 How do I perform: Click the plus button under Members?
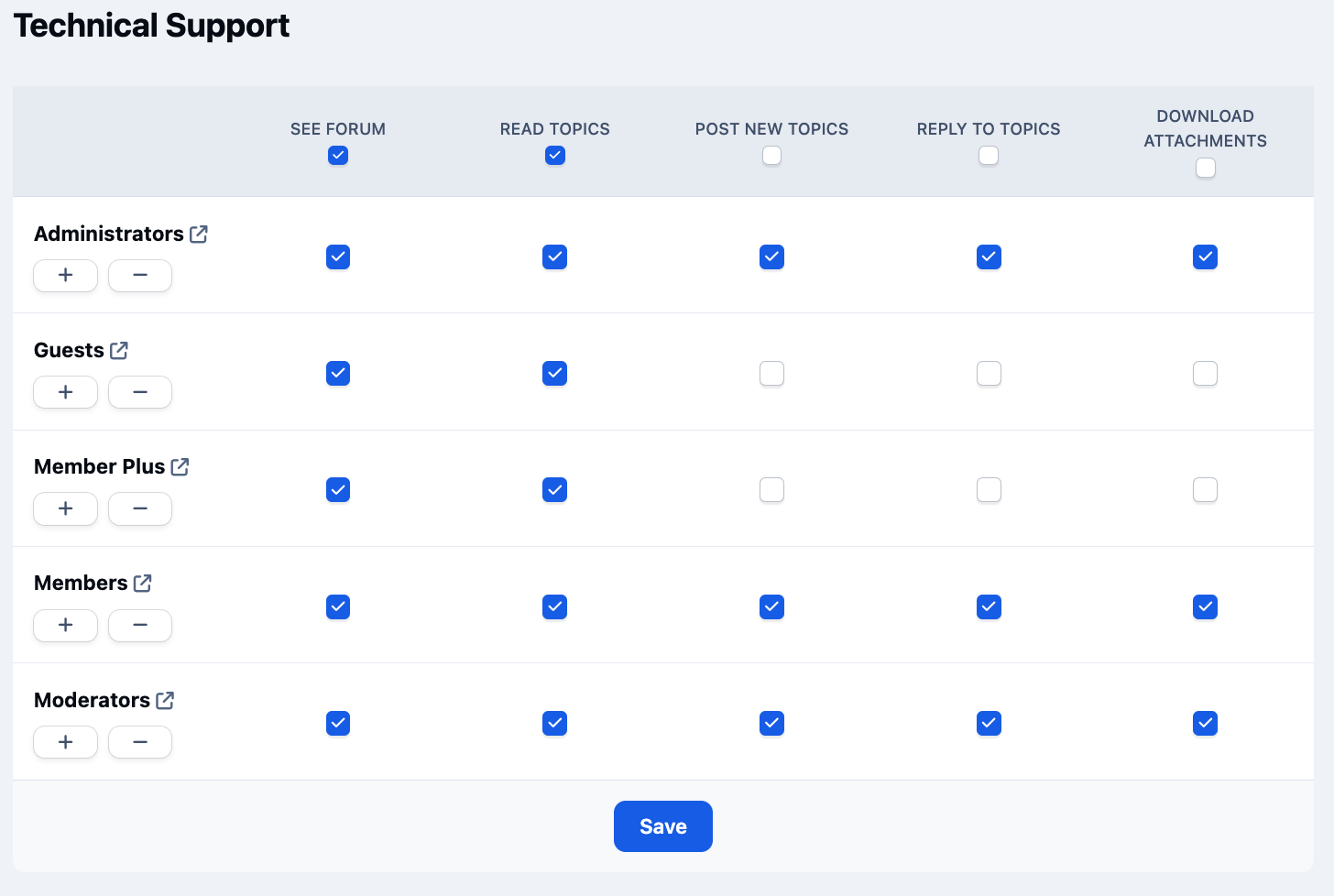click(x=66, y=625)
